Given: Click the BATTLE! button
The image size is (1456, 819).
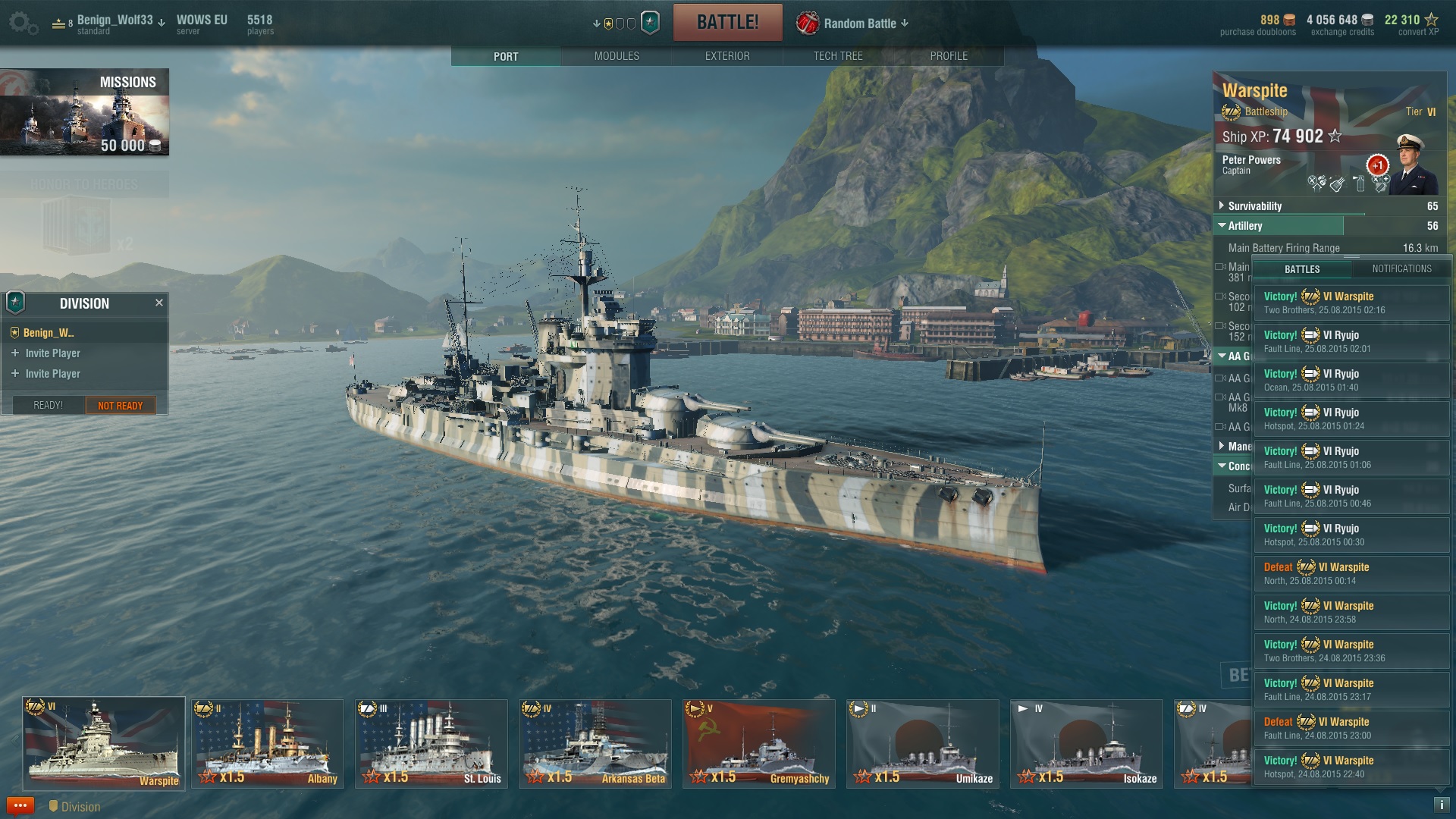Looking at the screenshot, I should tap(727, 22).
